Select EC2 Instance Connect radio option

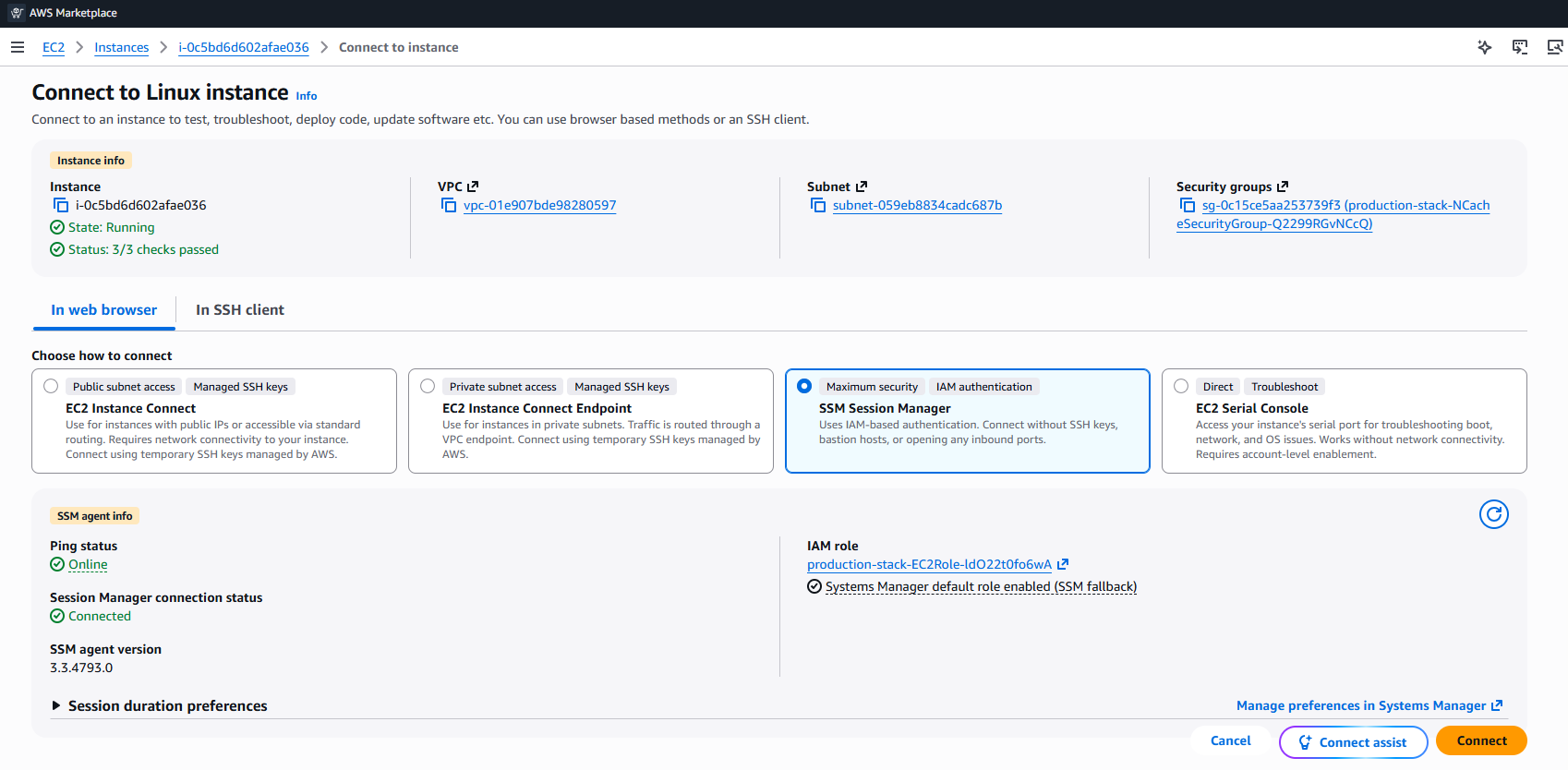click(x=51, y=386)
